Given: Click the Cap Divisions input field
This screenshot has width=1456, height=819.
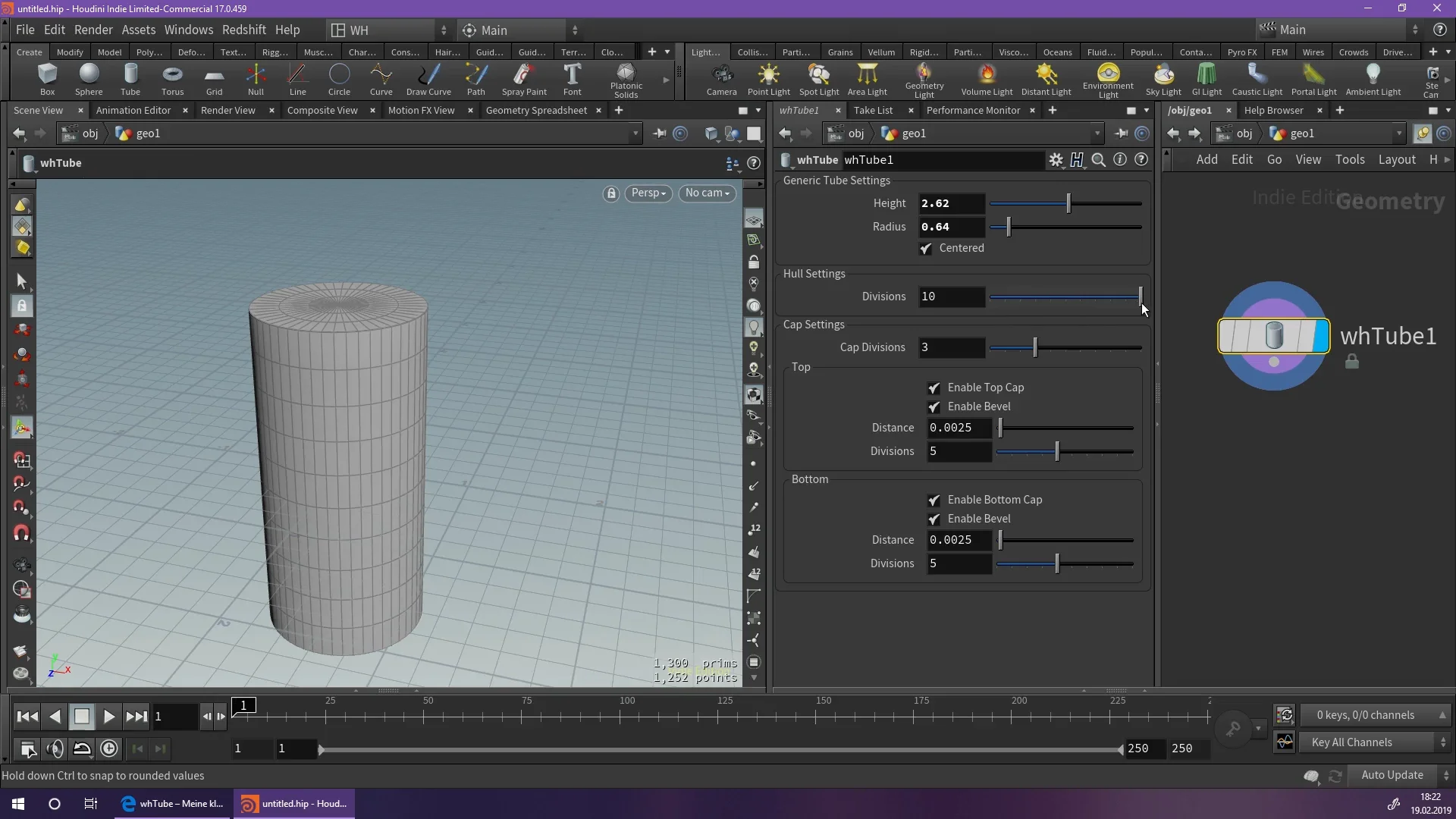Looking at the screenshot, I should 951,347.
